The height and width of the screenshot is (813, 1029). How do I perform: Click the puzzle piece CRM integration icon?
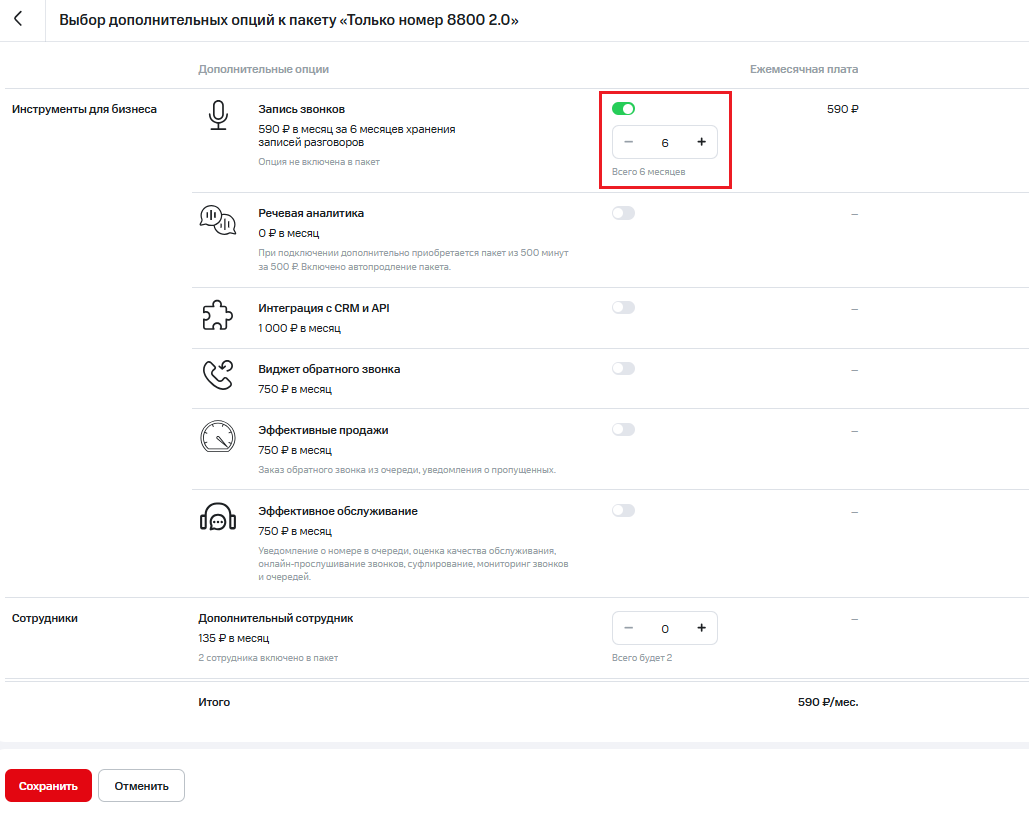click(217, 316)
